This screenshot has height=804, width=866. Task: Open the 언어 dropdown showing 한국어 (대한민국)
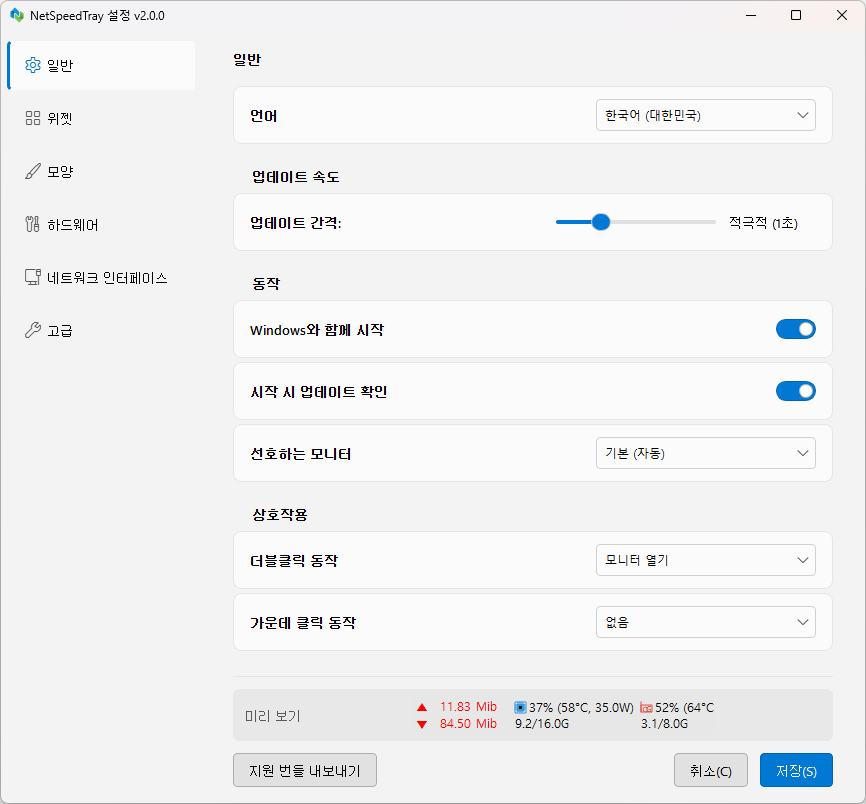705,115
